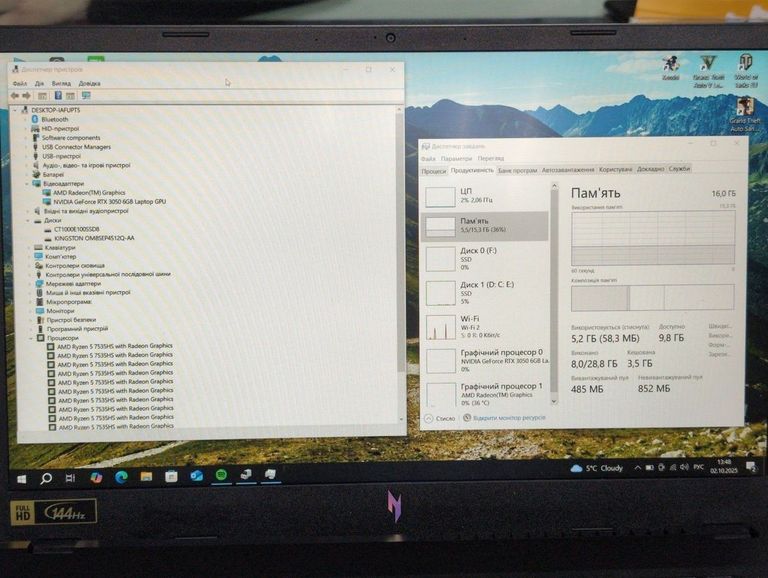Collapse the Процесори category
768x578 pixels.
(x=31, y=338)
